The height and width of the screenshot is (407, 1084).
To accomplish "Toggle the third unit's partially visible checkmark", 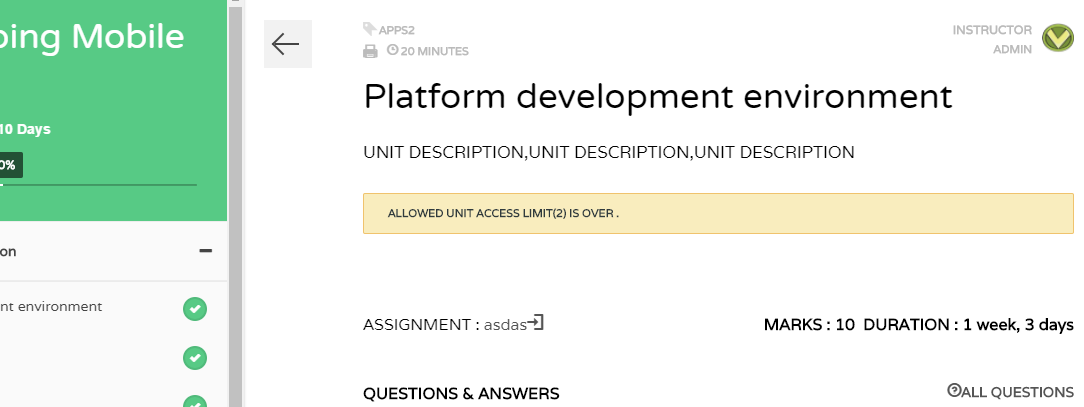I will (195, 401).
